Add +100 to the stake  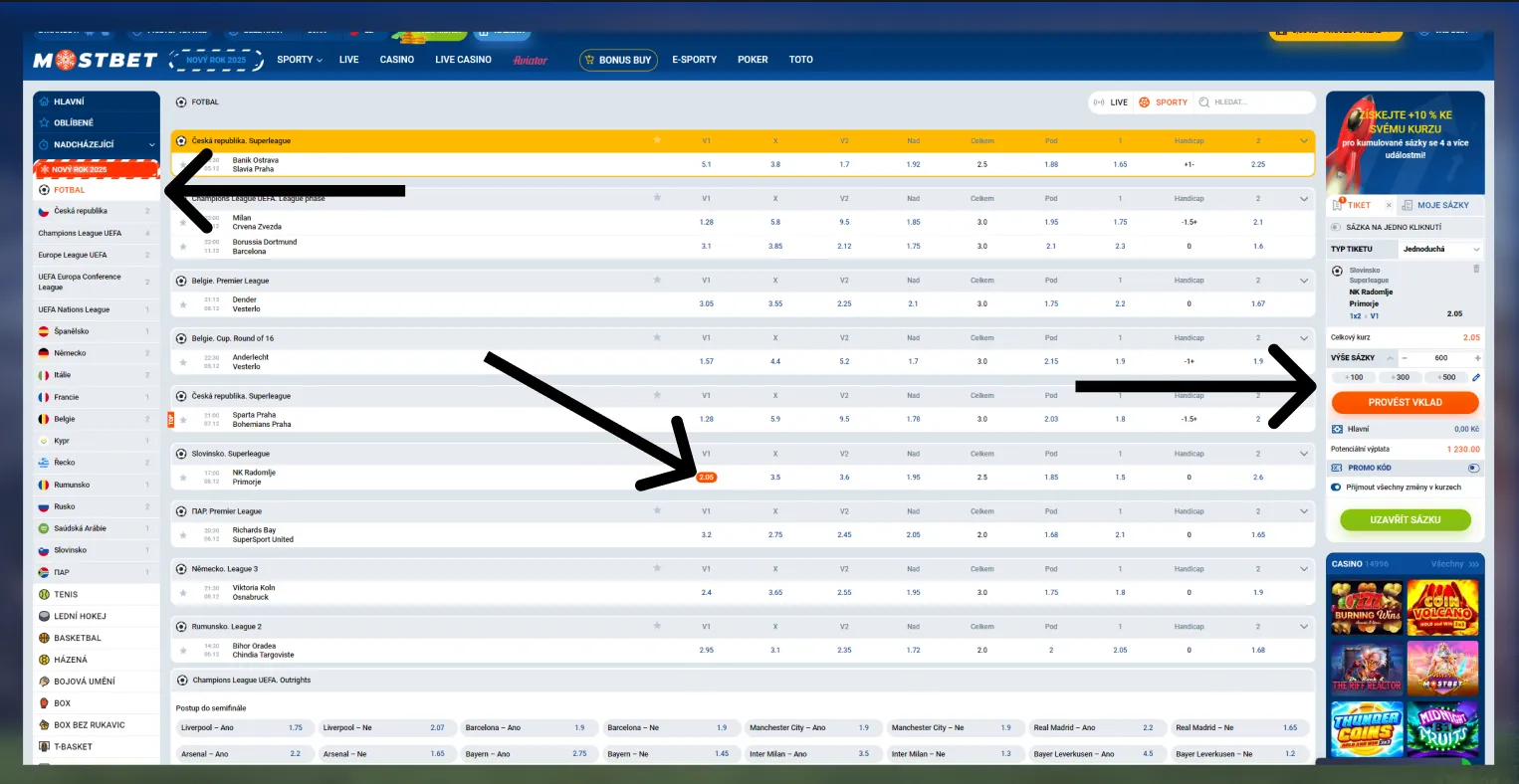[1354, 377]
